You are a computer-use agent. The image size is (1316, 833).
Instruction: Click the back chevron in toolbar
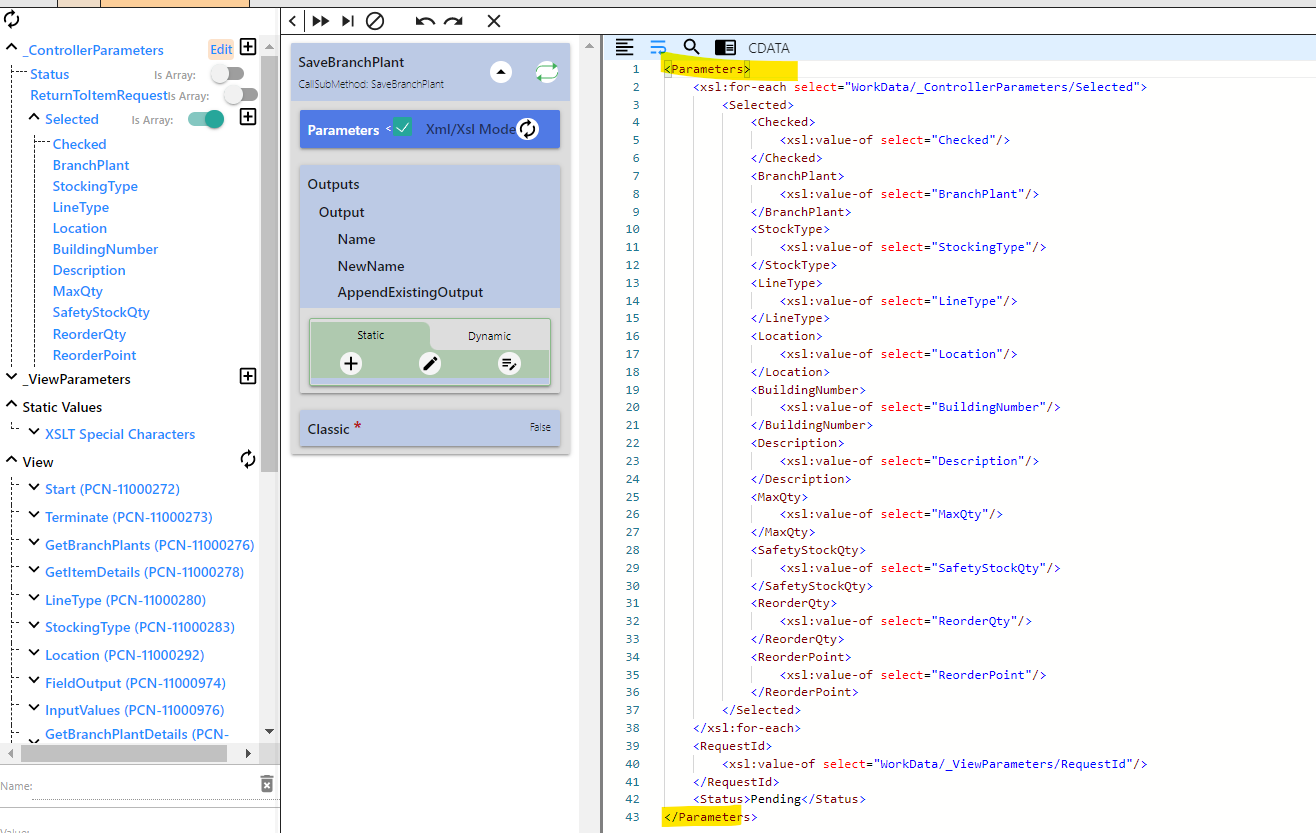pyautogui.click(x=292, y=21)
